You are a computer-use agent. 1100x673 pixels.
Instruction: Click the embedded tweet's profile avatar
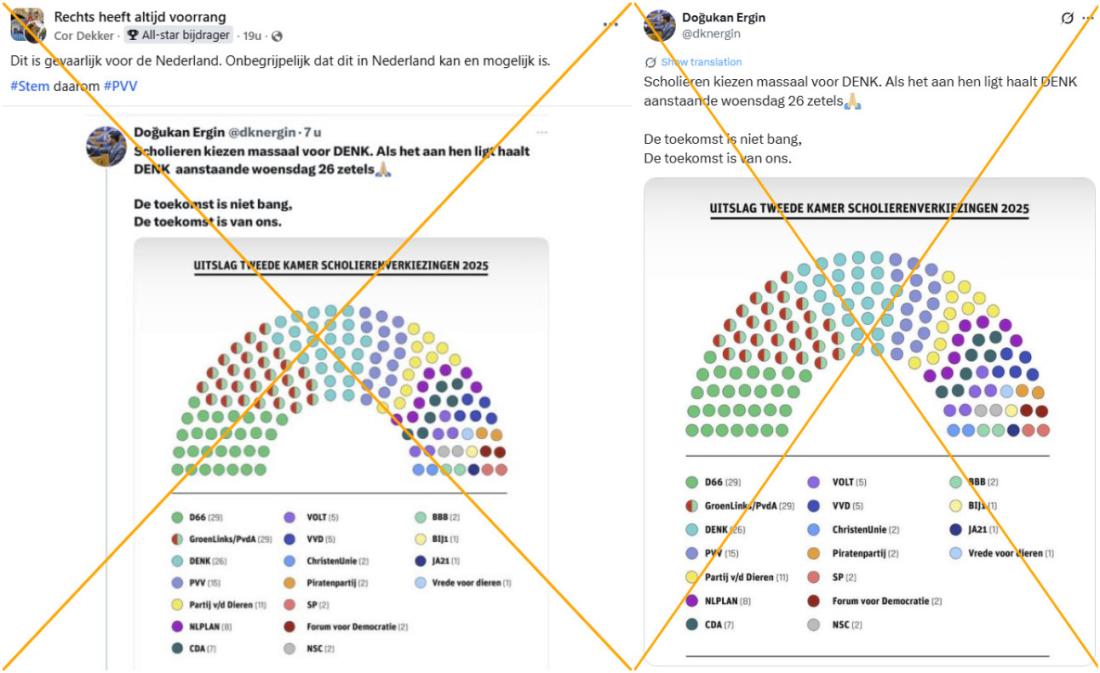tap(105, 146)
